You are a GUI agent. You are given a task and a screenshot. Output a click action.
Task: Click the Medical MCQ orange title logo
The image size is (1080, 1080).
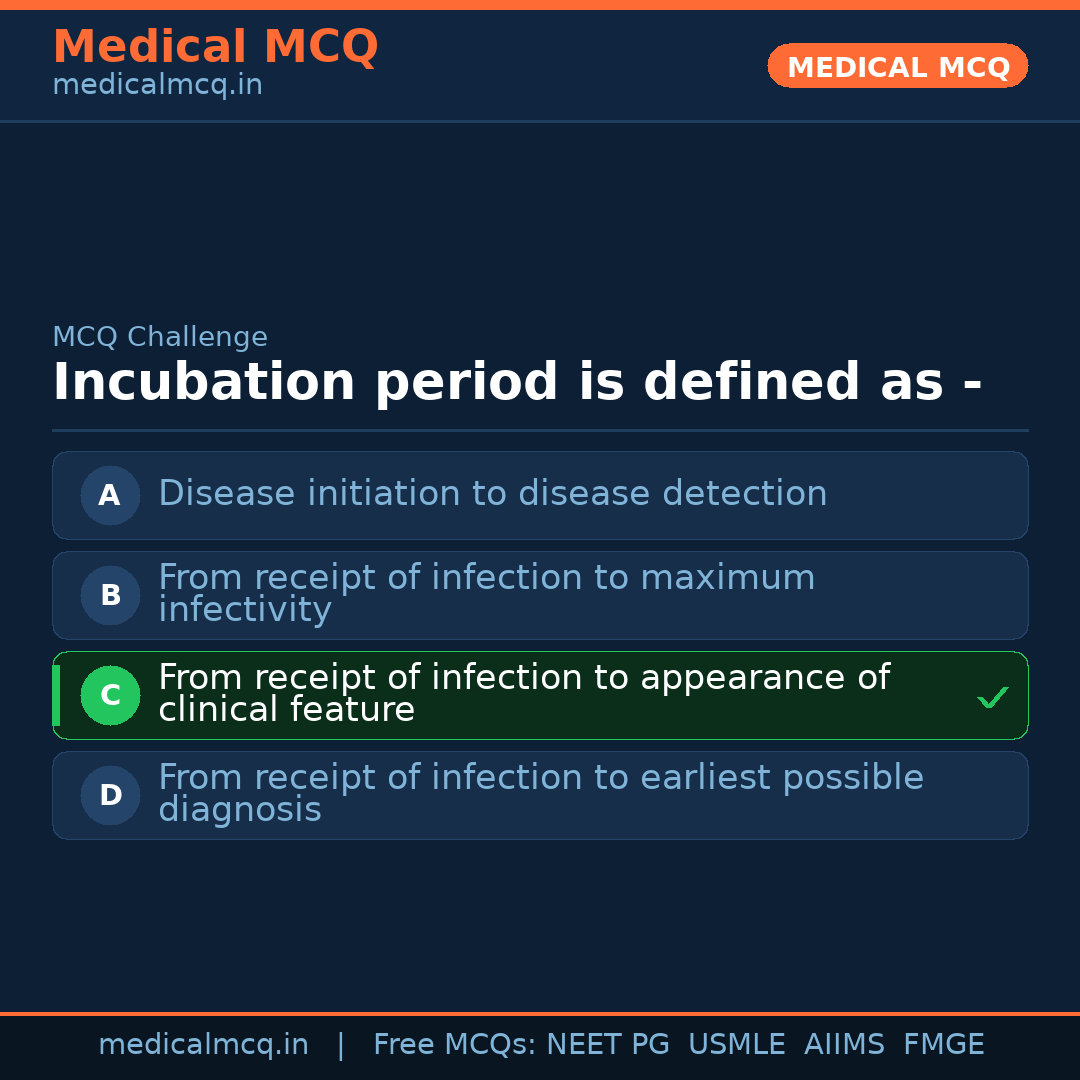point(215,47)
